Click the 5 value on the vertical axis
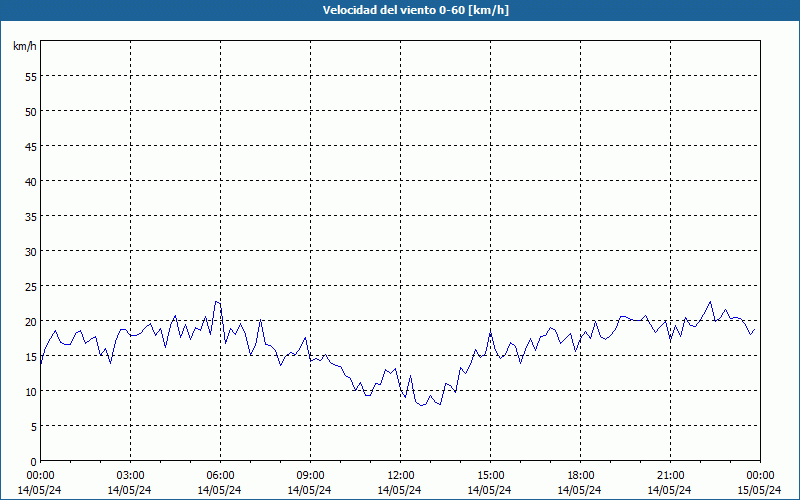The image size is (800, 500). click(34, 427)
